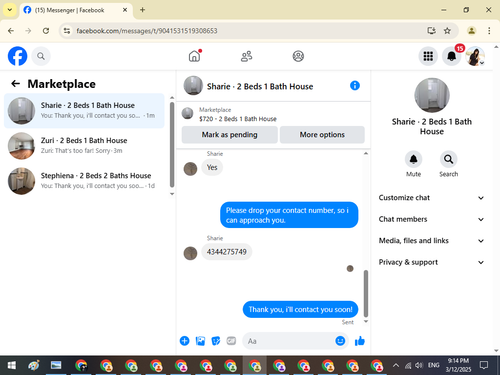View site information icon in address bar
The width and height of the screenshot is (500, 375).
click(x=67, y=31)
